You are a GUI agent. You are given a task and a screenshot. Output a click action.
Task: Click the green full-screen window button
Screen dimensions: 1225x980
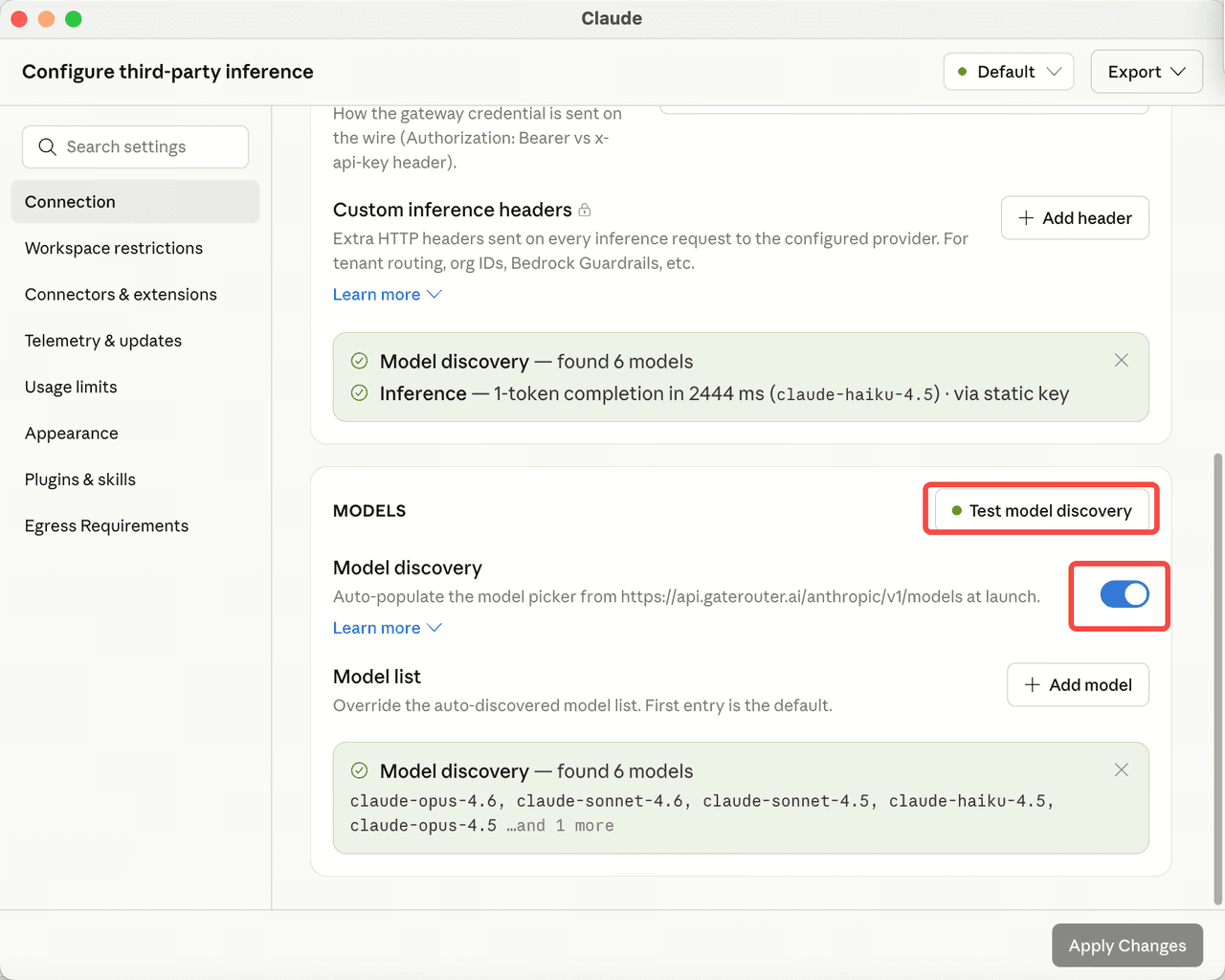coord(74,19)
